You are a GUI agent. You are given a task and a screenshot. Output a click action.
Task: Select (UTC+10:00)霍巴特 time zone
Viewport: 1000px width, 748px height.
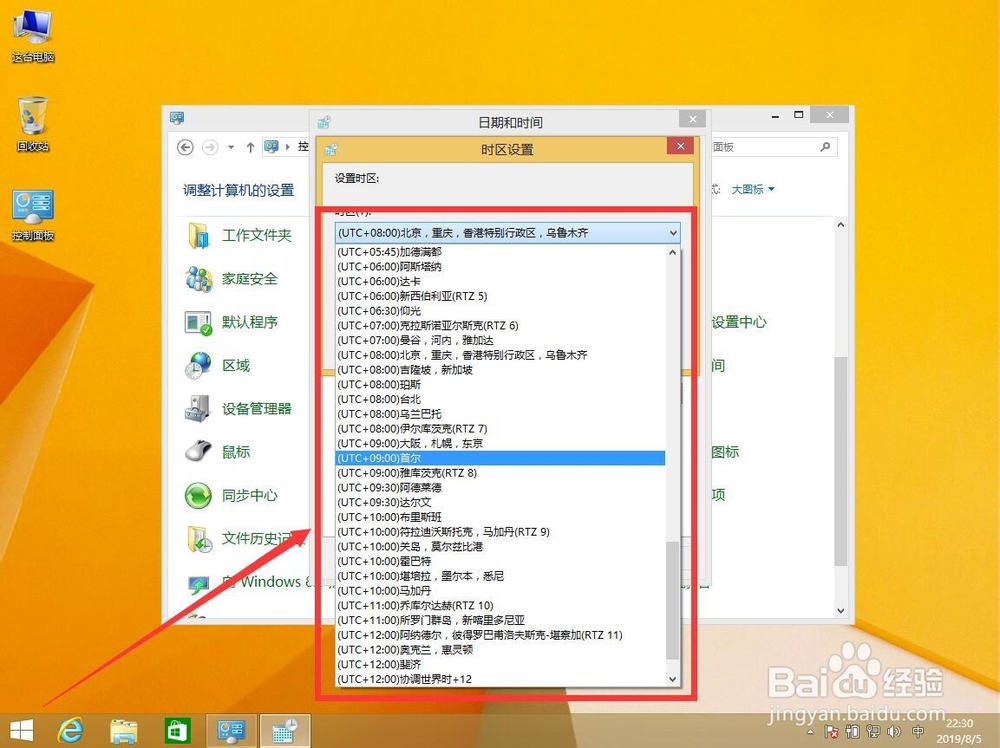[500, 561]
